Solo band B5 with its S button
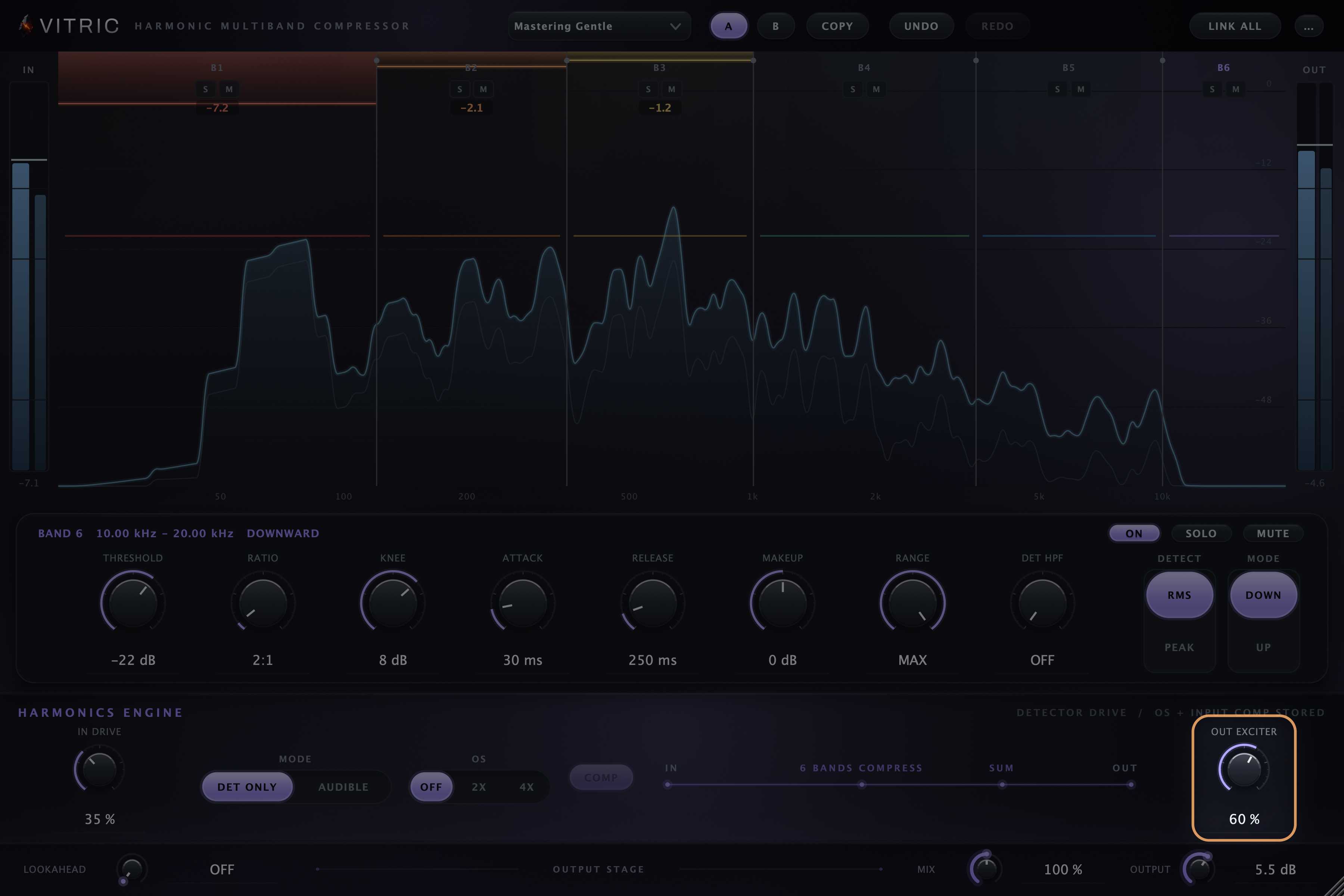Viewport: 1344px width, 896px height. coord(1057,89)
